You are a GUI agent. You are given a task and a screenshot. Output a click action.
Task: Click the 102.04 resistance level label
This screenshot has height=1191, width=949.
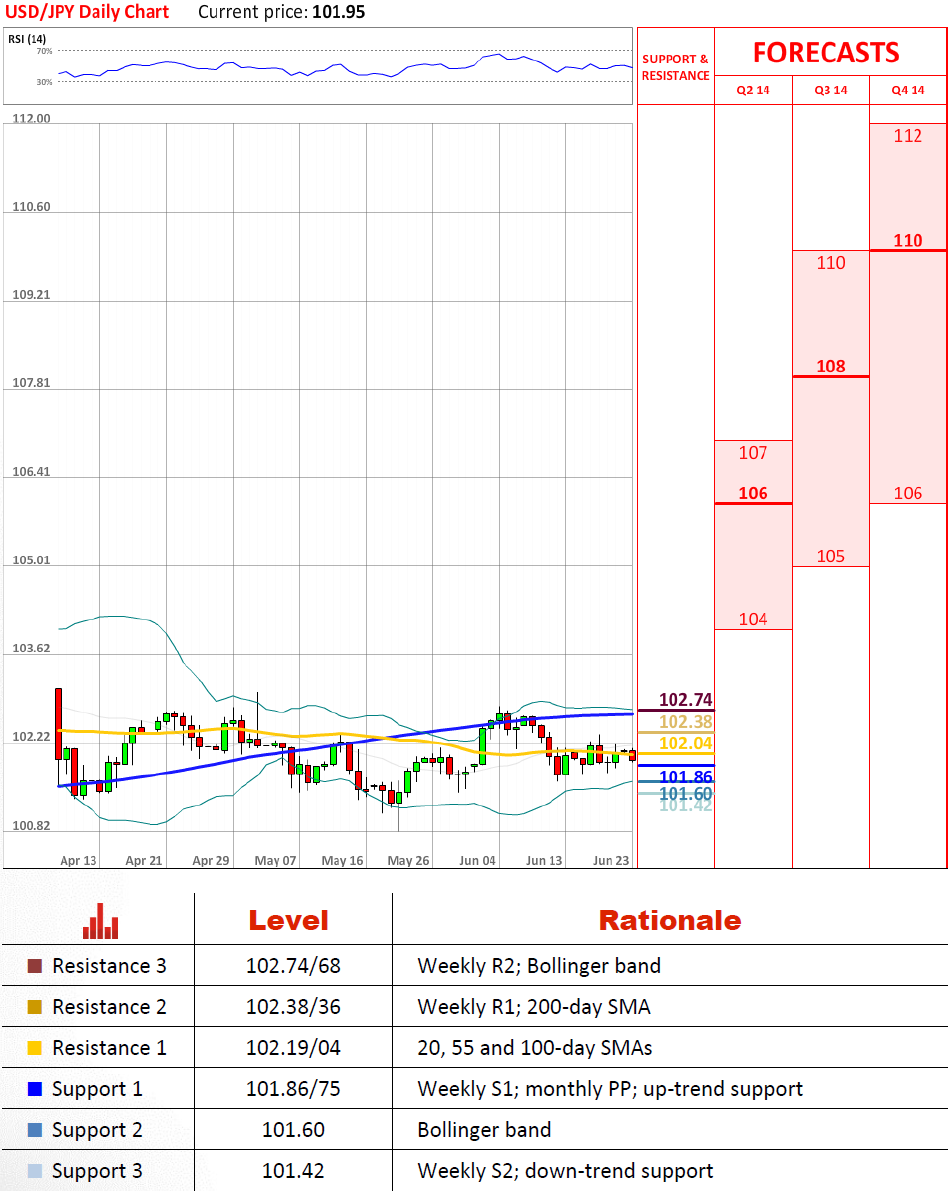pyautogui.click(x=685, y=743)
